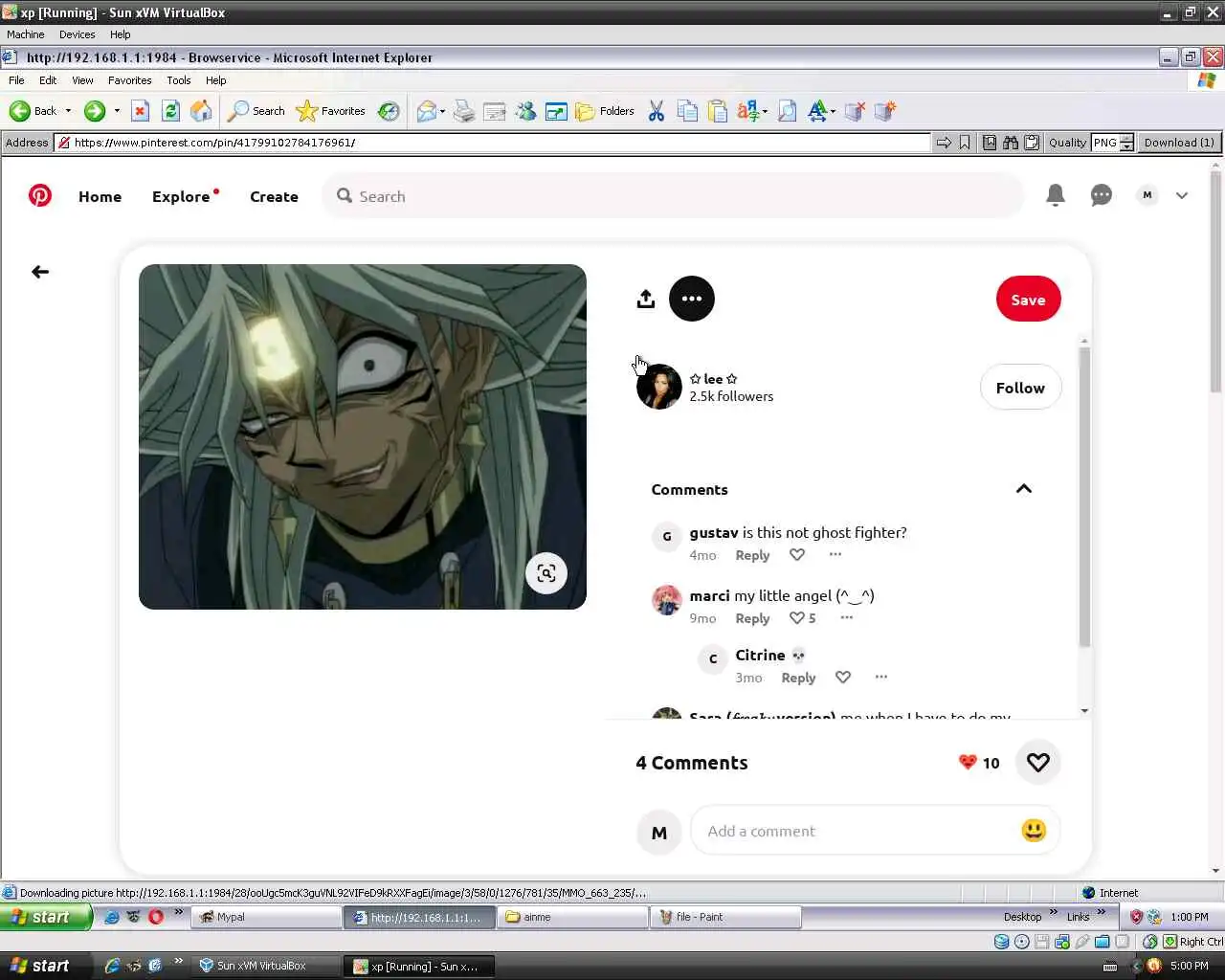Open the Folders toolbar button

pyautogui.click(x=605, y=111)
